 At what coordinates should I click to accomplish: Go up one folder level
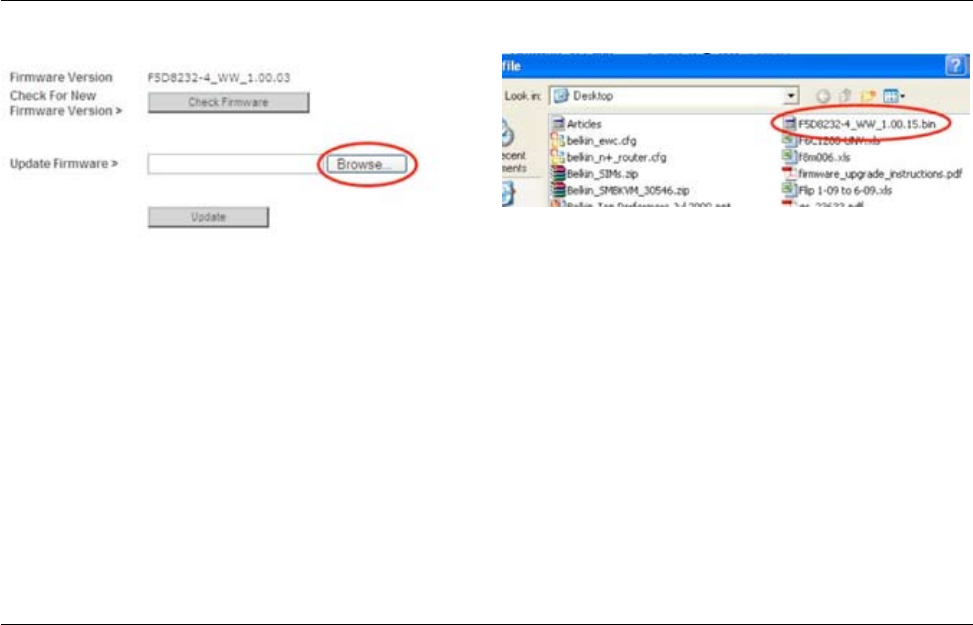[845, 96]
